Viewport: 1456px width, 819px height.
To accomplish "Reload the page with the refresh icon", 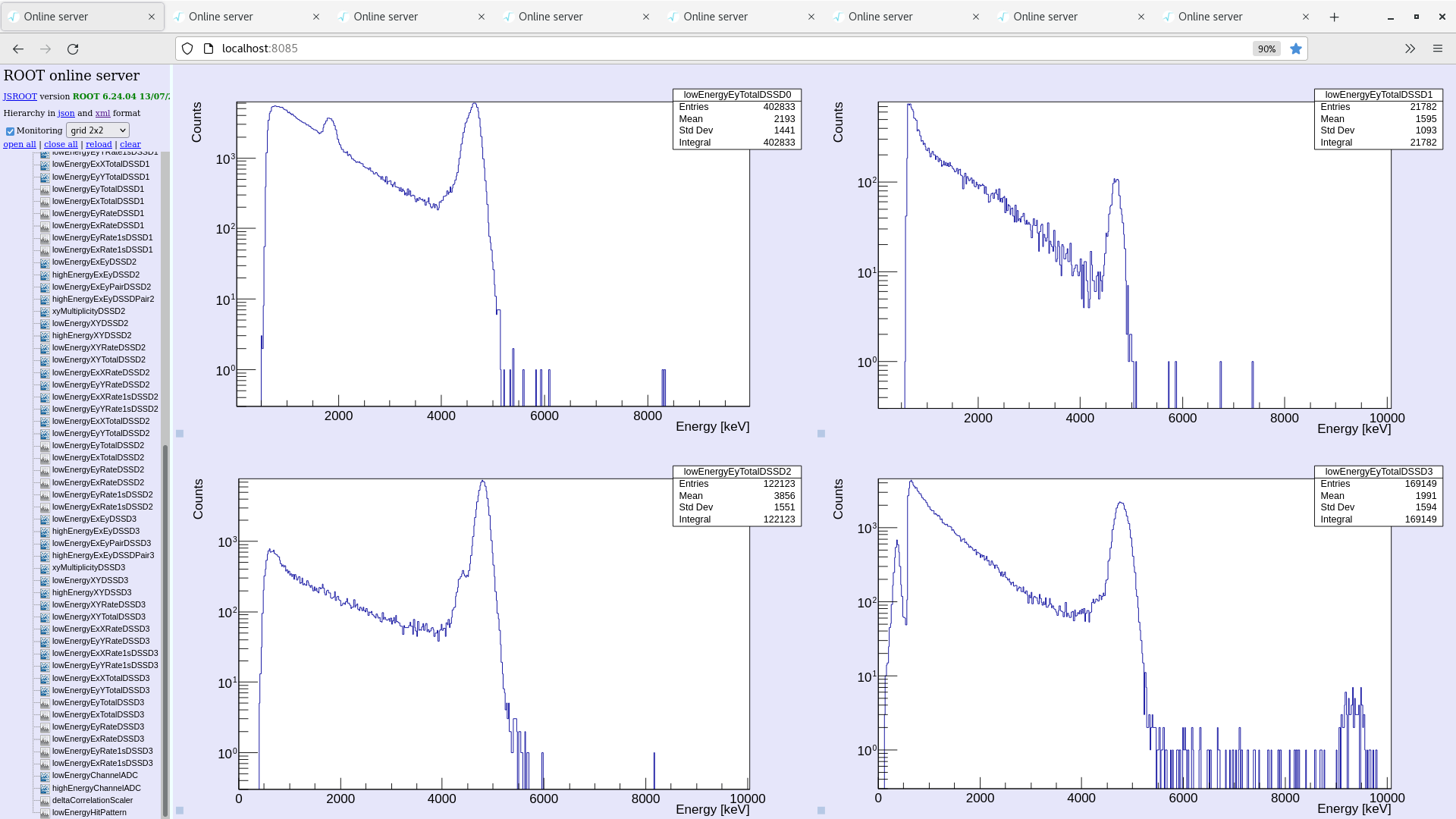I will (x=74, y=49).
